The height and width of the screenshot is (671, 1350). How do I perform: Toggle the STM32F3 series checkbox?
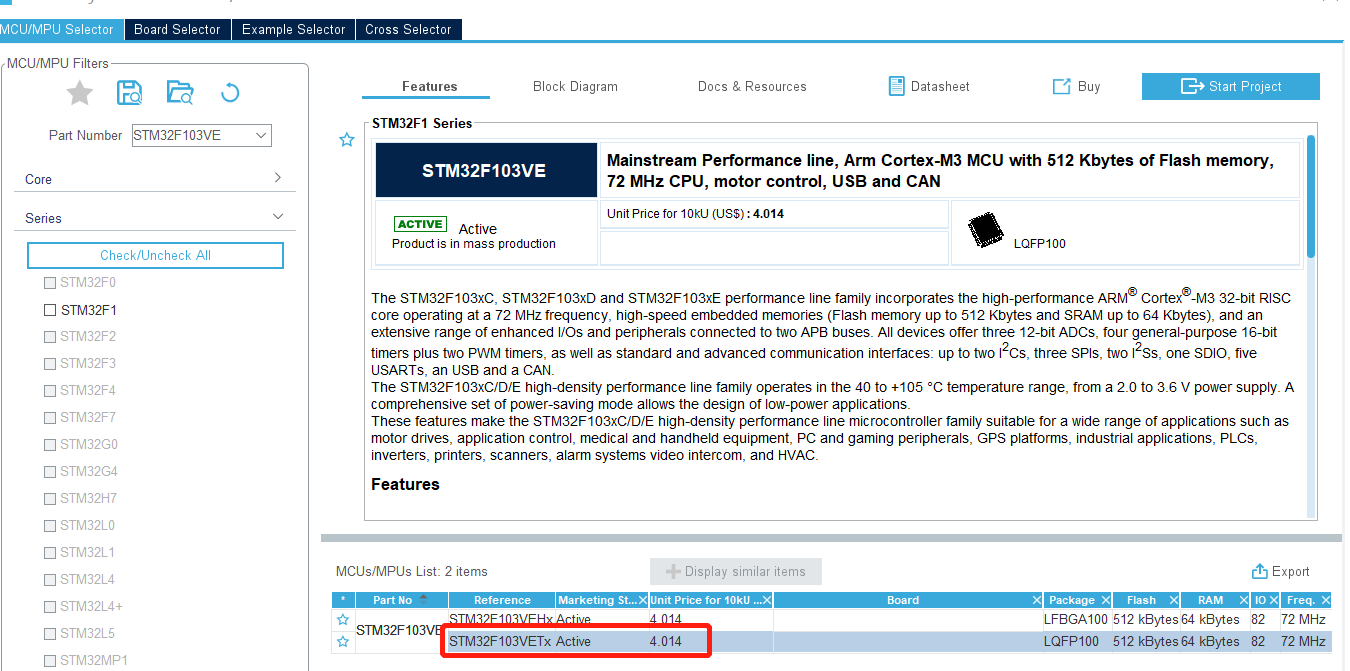tap(50, 364)
